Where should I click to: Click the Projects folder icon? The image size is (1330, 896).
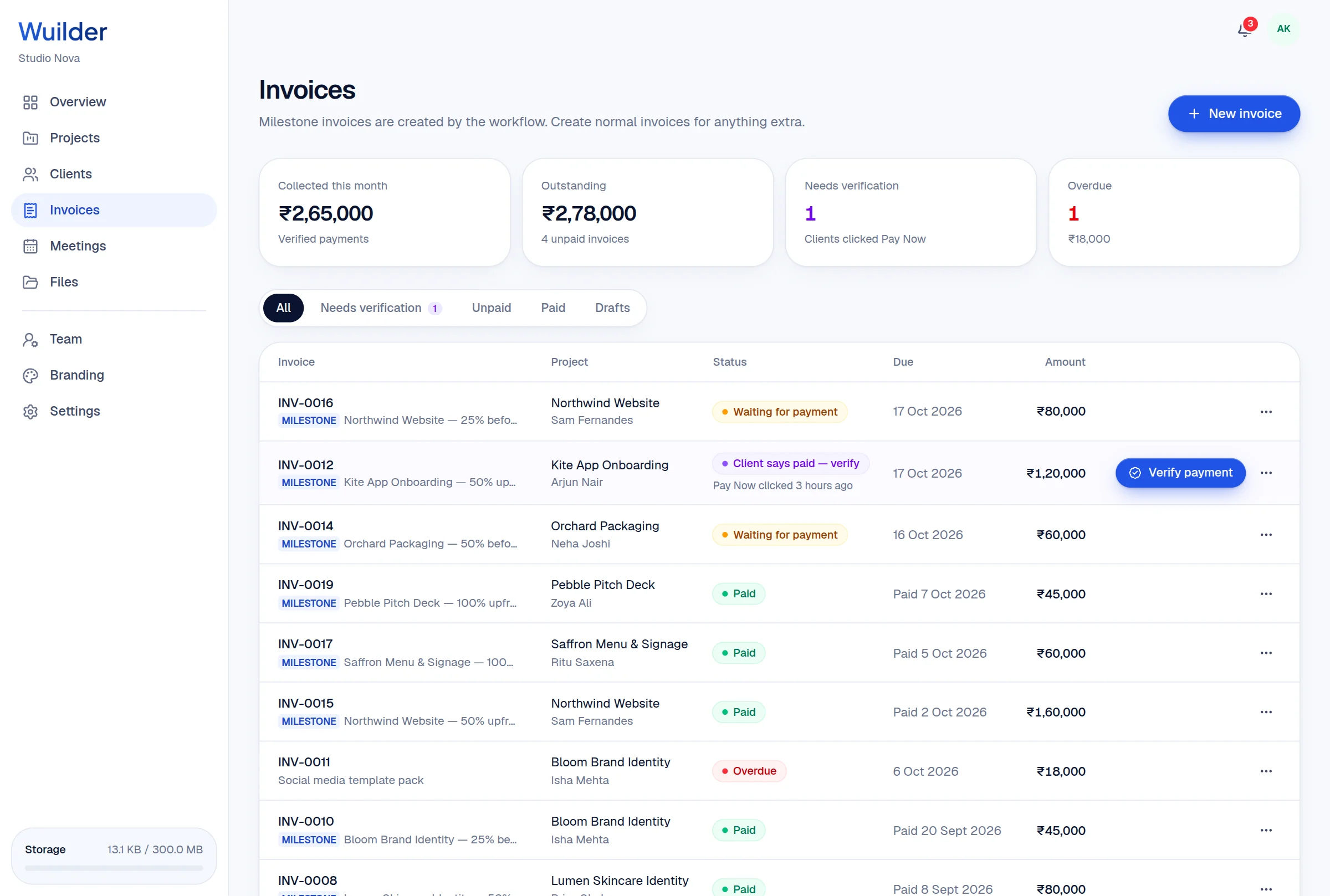(30, 139)
